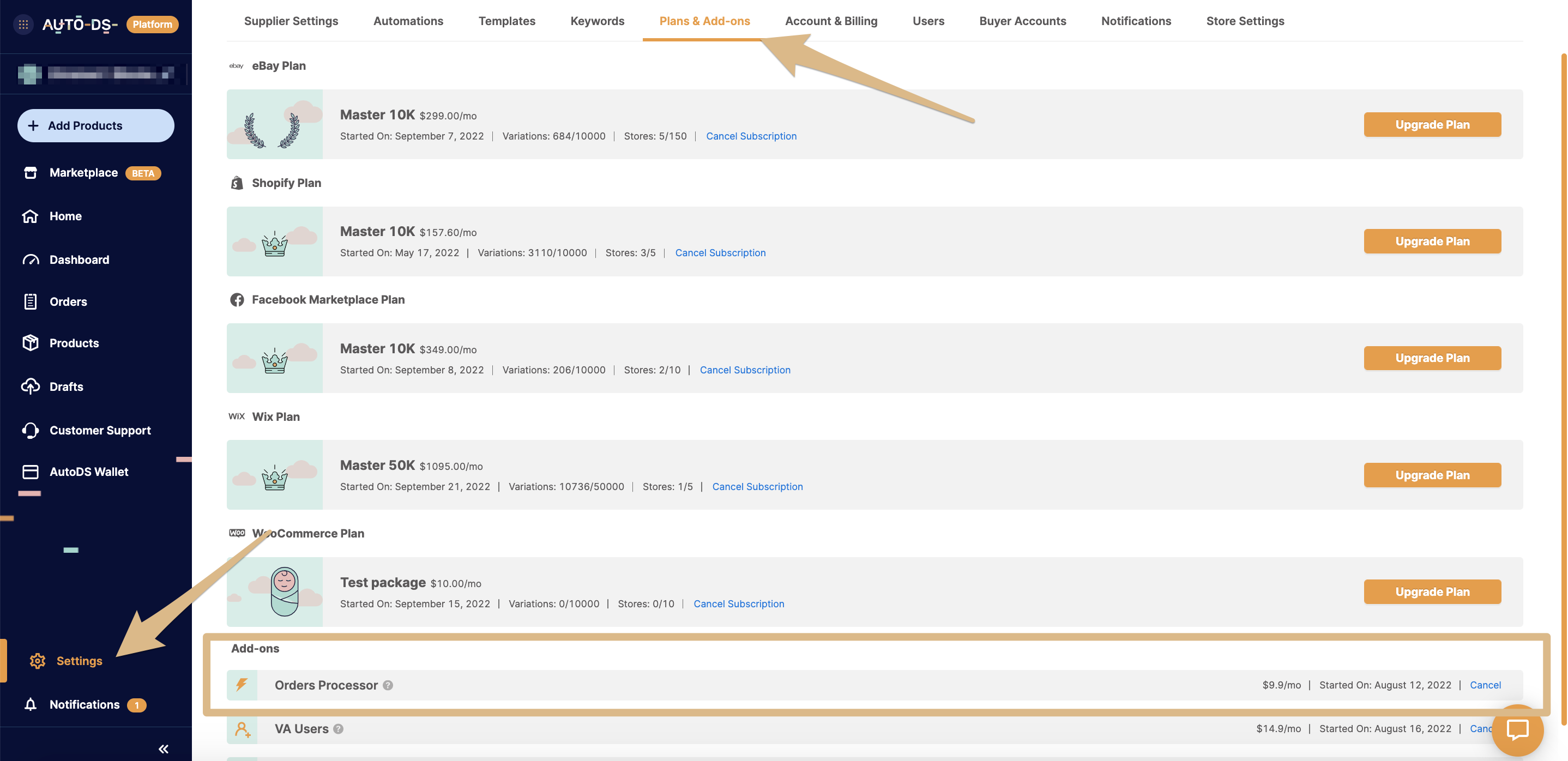Open the chat bubble widget
The width and height of the screenshot is (1568, 761).
(1517, 729)
